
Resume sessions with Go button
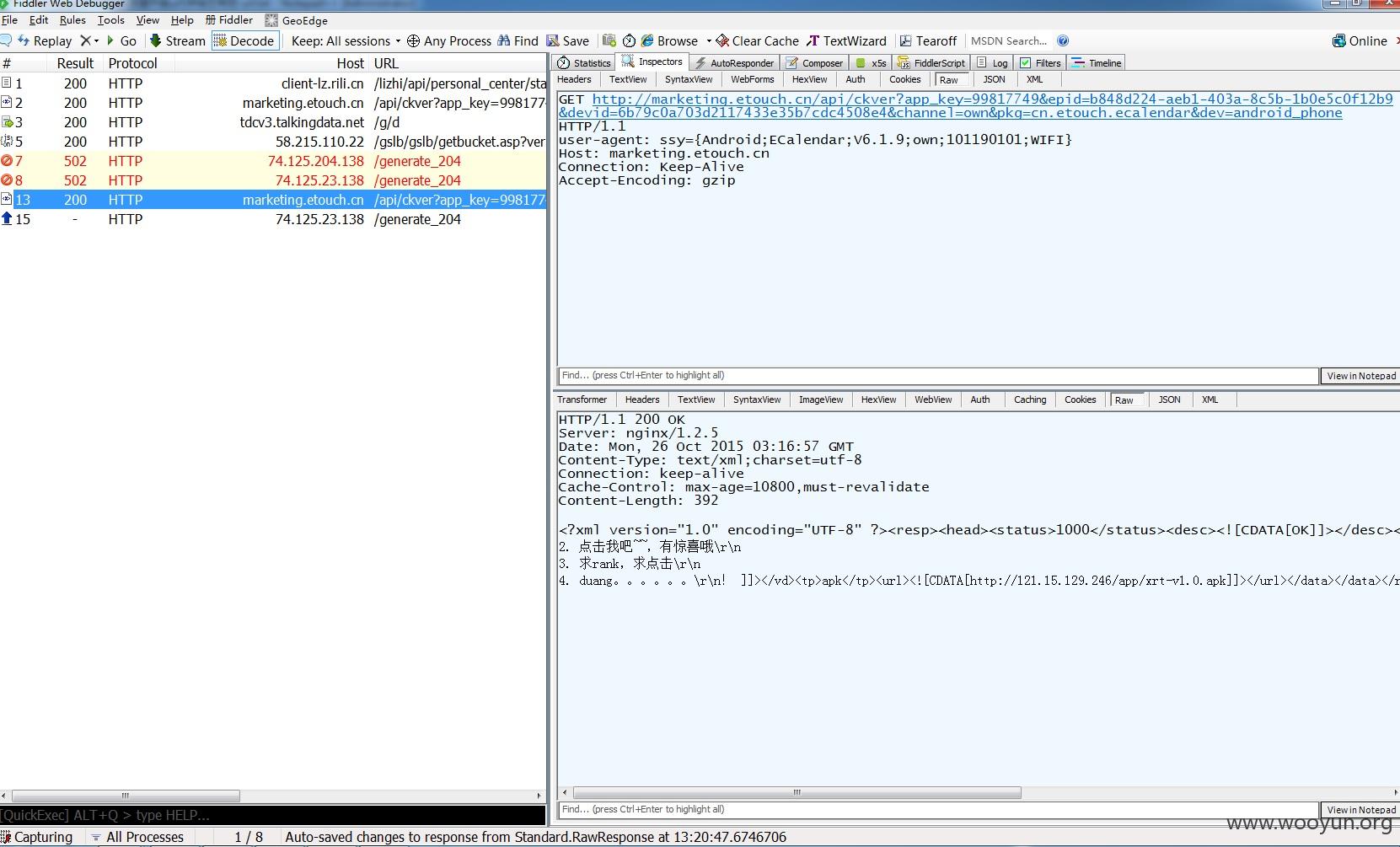(x=121, y=40)
